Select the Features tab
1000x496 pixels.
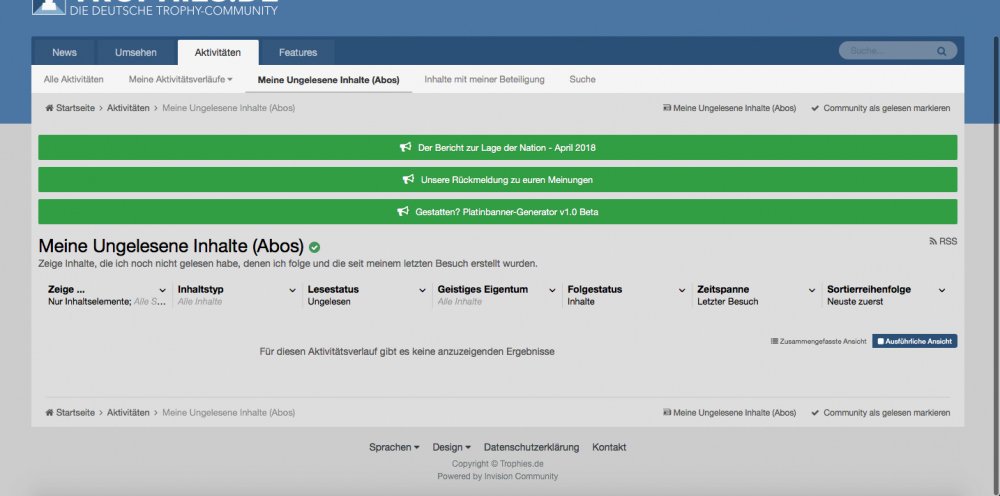pos(298,52)
